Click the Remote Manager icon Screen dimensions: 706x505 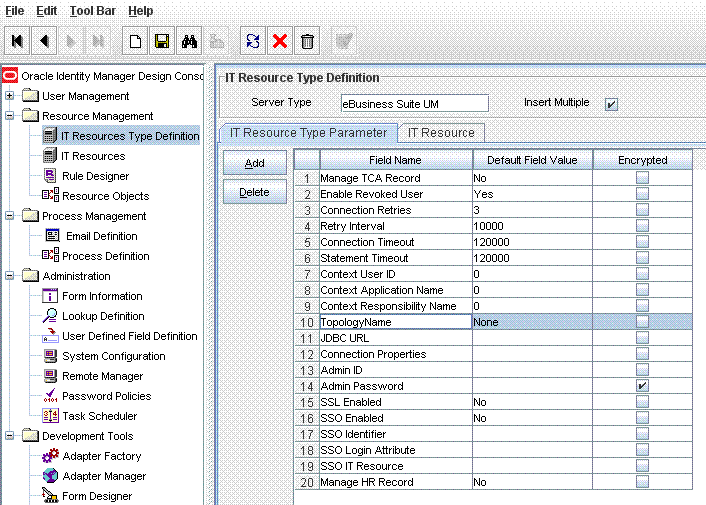click(50, 375)
